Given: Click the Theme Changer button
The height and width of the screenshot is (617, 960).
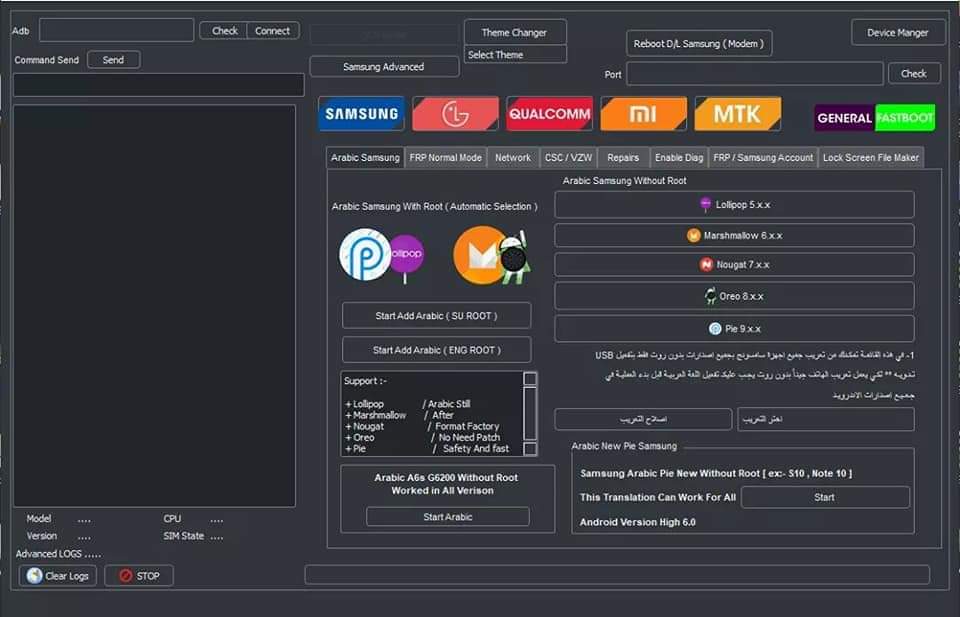Looking at the screenshot, I should [x=514, y=32].
